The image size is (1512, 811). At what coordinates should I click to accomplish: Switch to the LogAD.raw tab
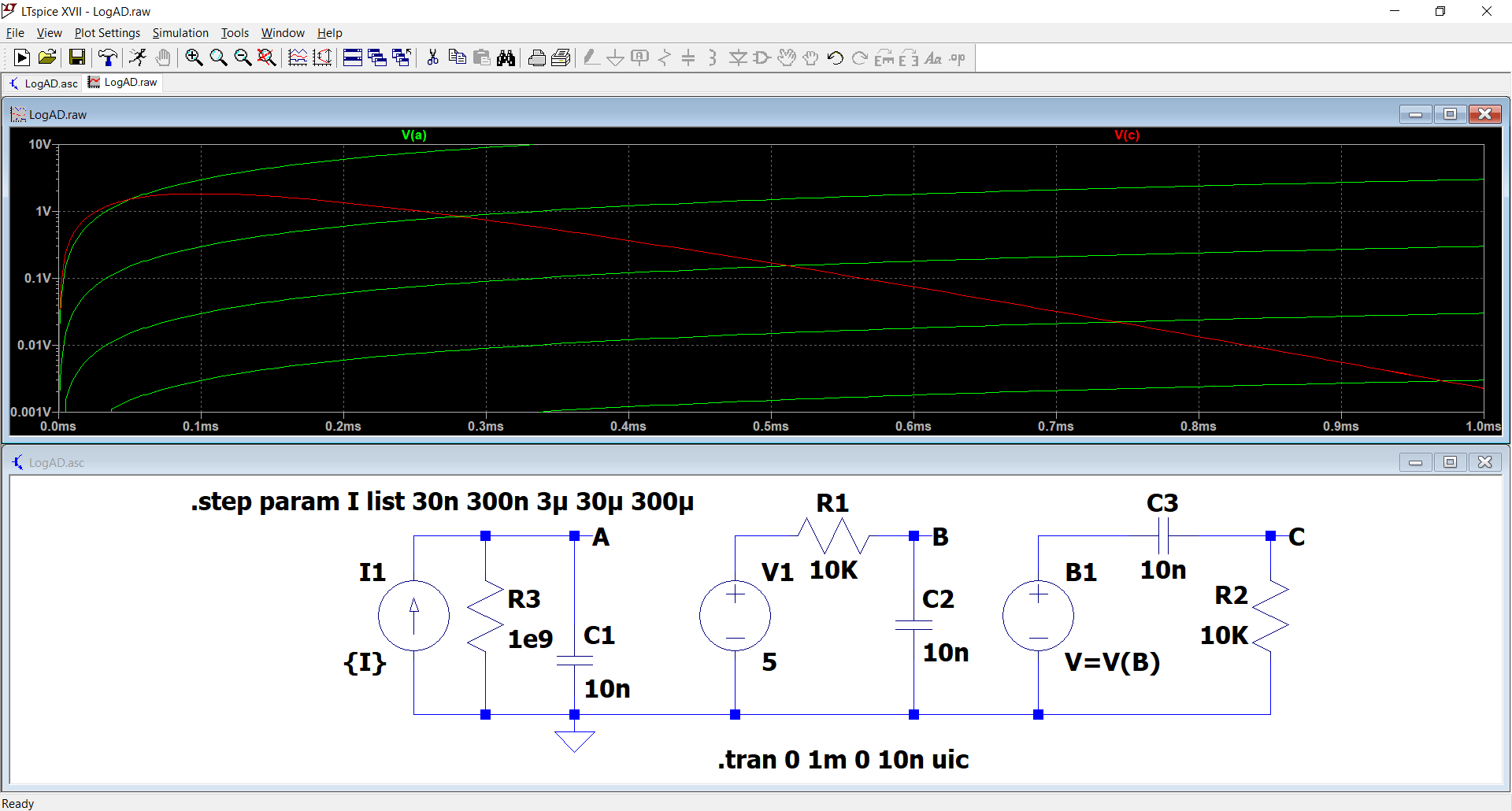click(x=123, y=82)
